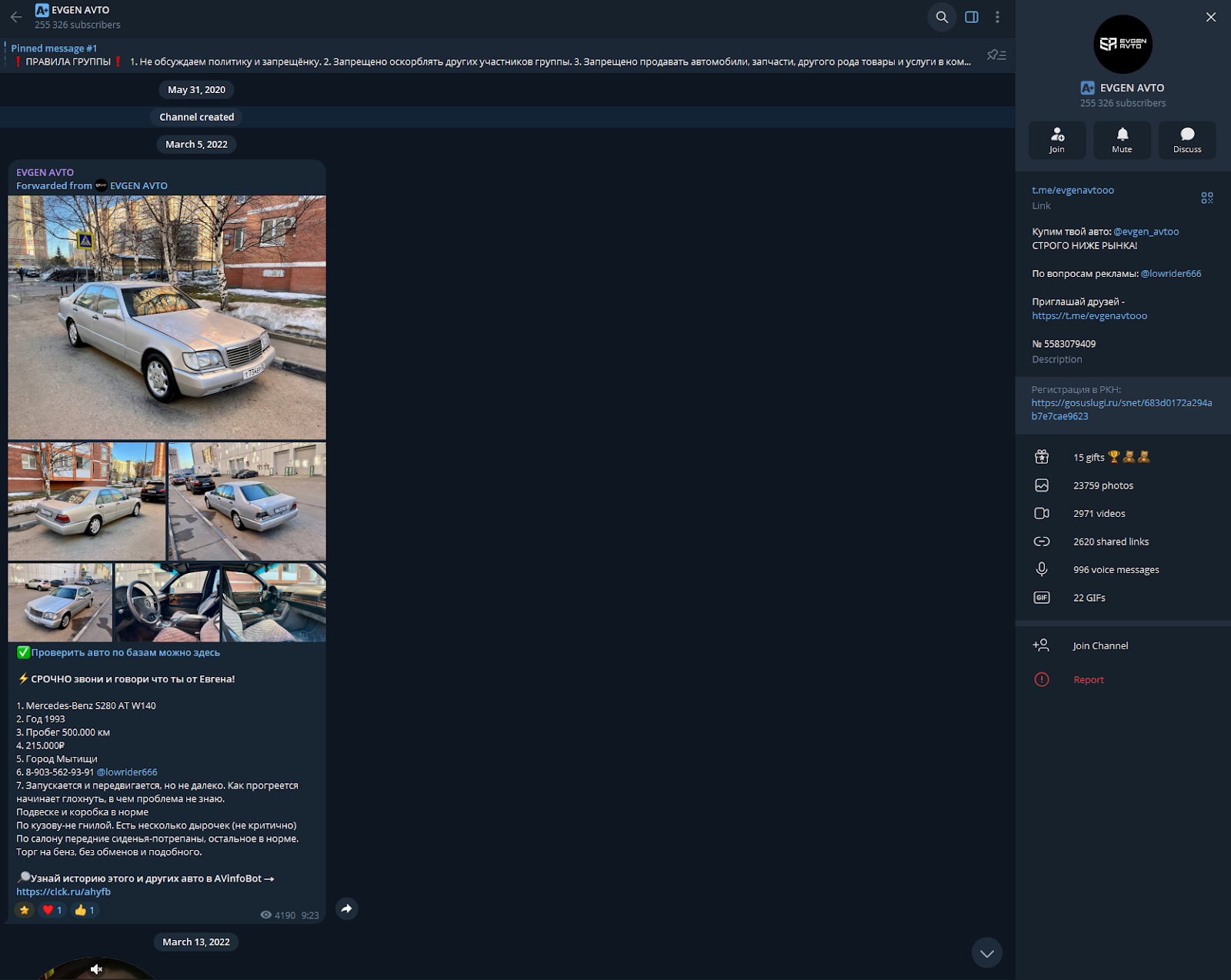Viewport: 1231px width, 980px height.
Task: Click the back arrow in chat header
Action: pyautogui.click(x=16, y=17)
